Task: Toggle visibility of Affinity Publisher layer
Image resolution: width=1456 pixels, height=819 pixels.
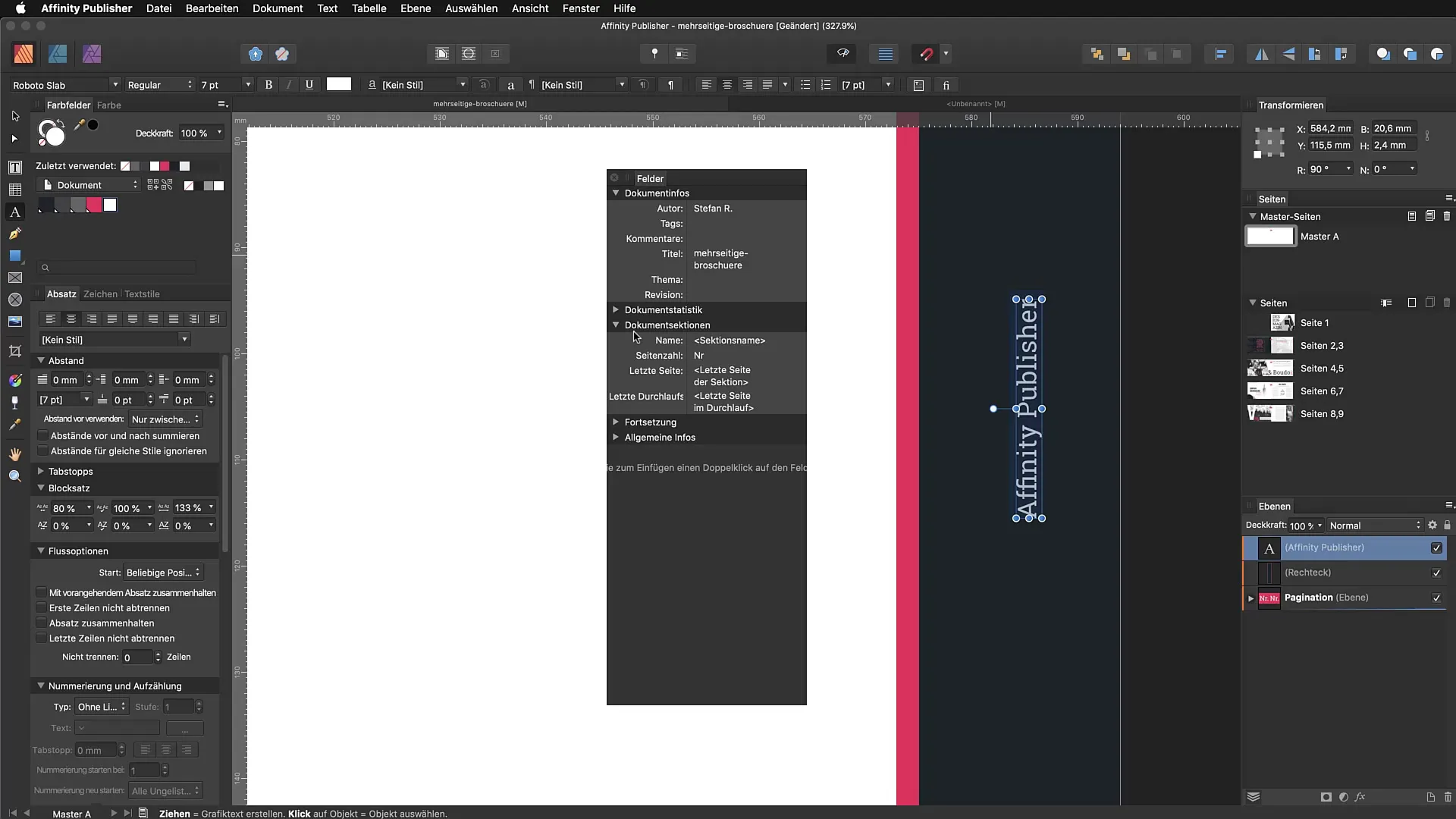Action: pyautogui.click(x=1436, y=548)
